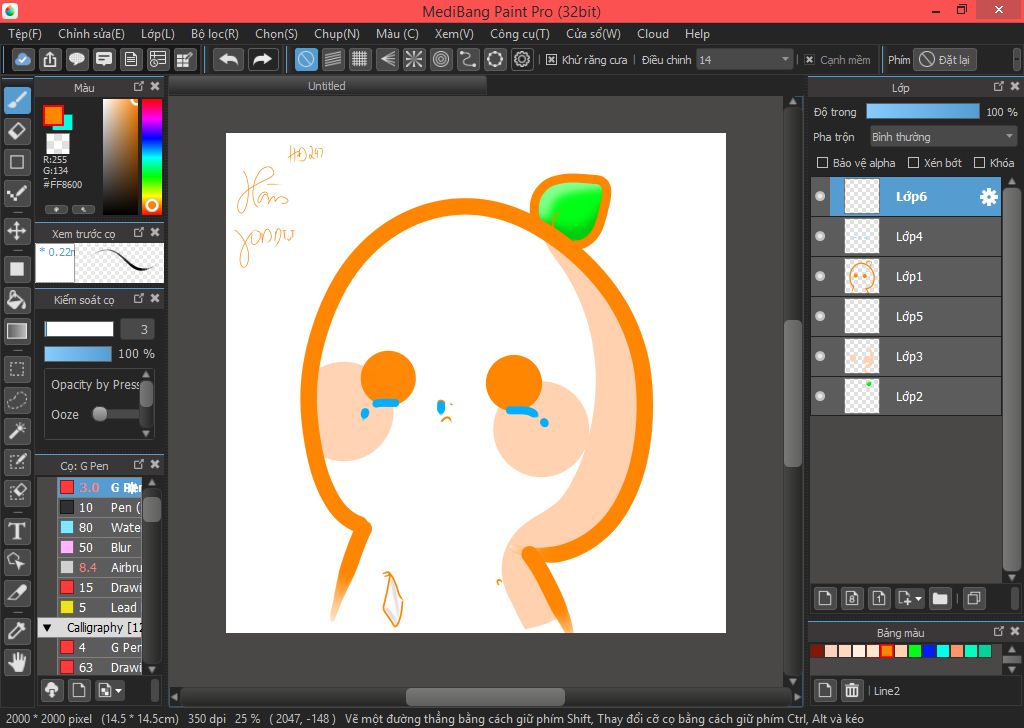Viewport: 1024px width, 728px height.
Task: Pick the Eyedropper tool
Action: 17,631
